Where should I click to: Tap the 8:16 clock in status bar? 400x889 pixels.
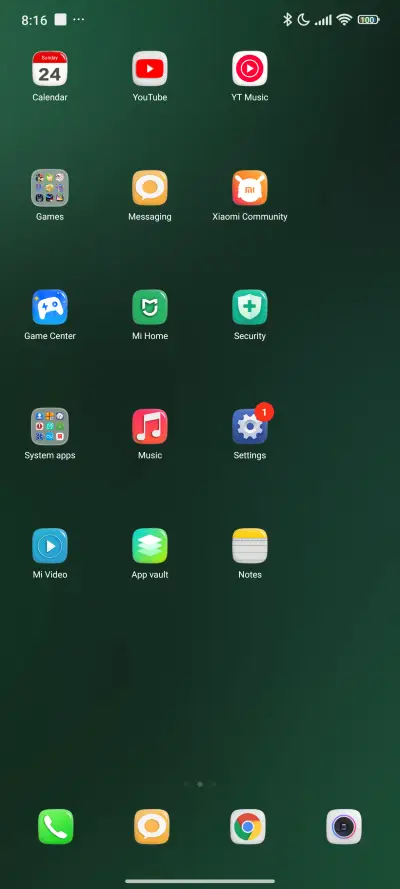tap(34, 20)
